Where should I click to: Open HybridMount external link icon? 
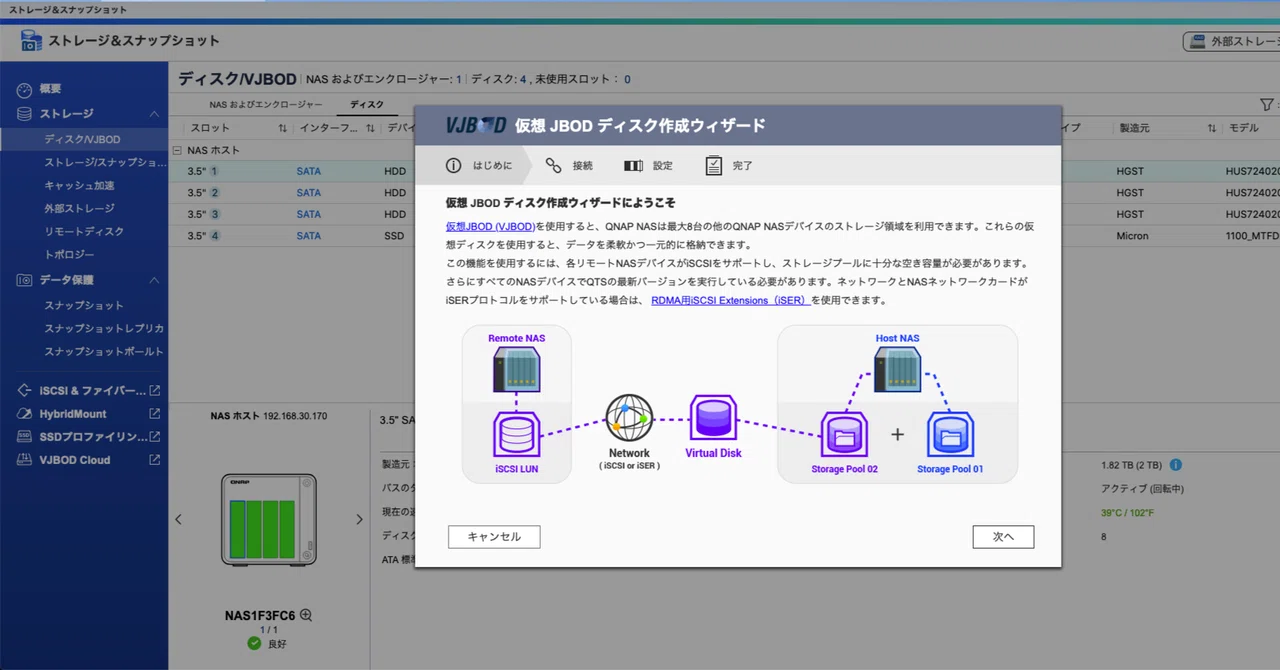154,413
